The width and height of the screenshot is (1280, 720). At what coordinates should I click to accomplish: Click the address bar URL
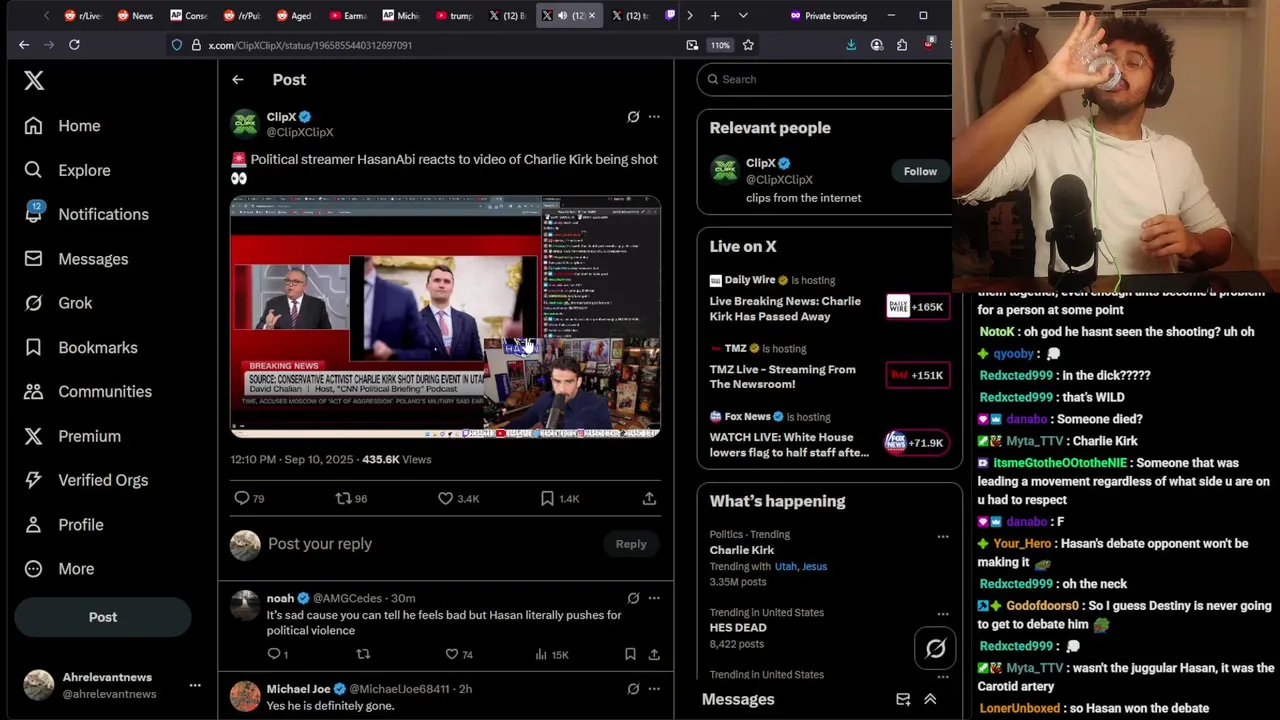coord(310,45)
